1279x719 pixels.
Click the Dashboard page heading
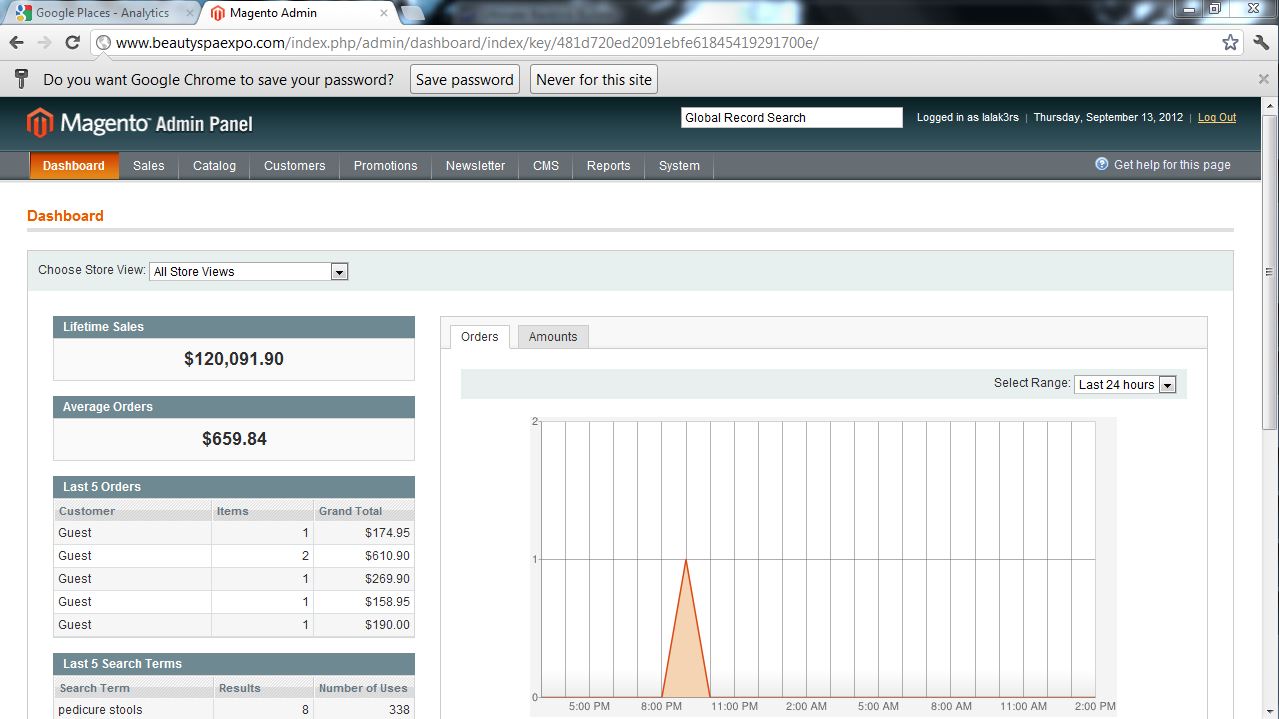[65, 216]
